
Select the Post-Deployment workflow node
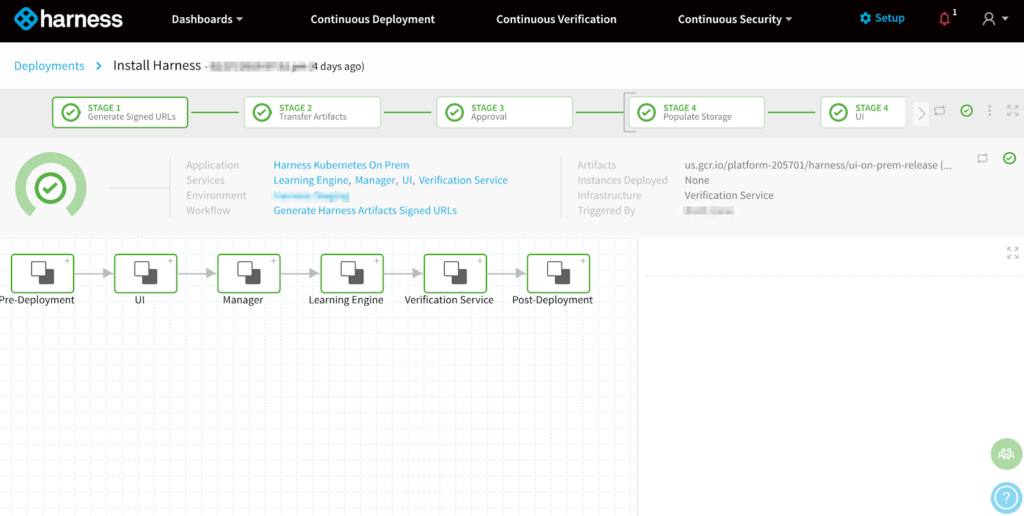[x=558, y=273]
